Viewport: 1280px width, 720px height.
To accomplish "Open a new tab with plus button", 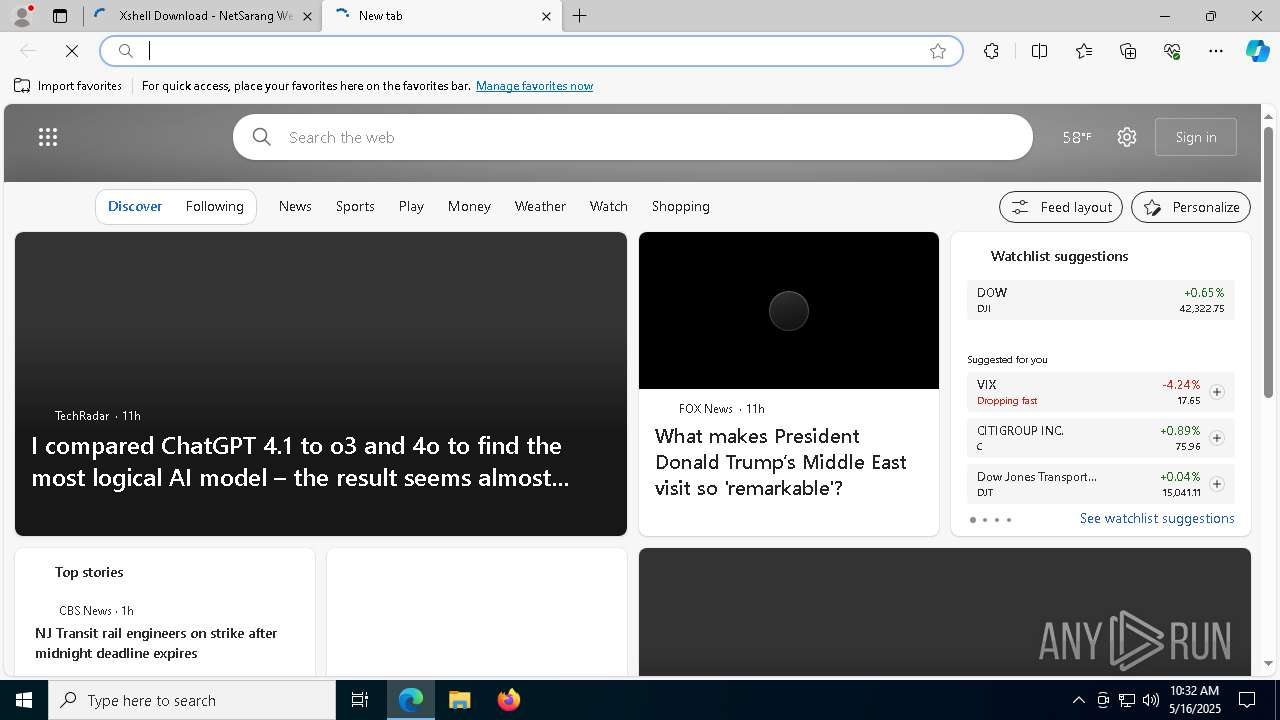I will point(580,16).
